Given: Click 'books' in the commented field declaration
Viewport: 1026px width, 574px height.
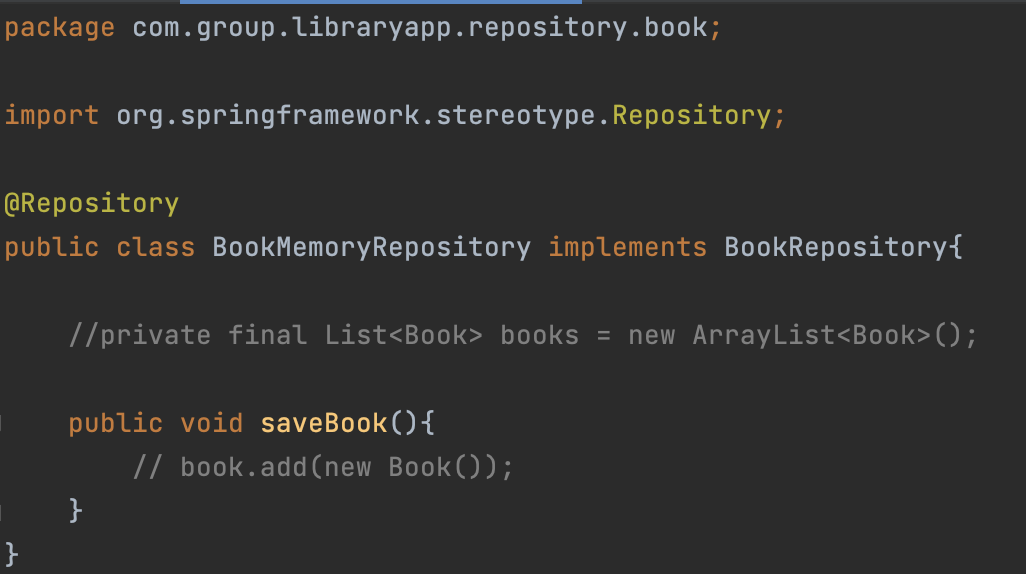Looking at the screenshot, I should (540, 336).
